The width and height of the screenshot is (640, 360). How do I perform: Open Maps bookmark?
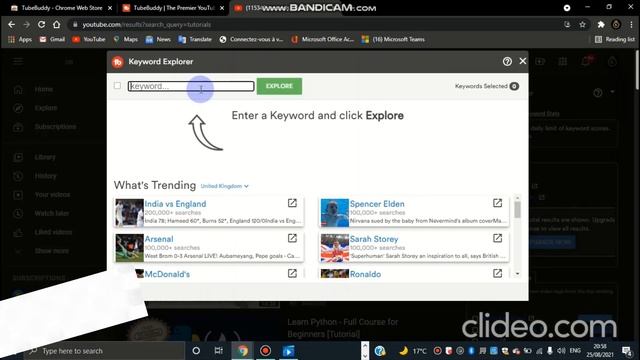click(x=125, y=39)
